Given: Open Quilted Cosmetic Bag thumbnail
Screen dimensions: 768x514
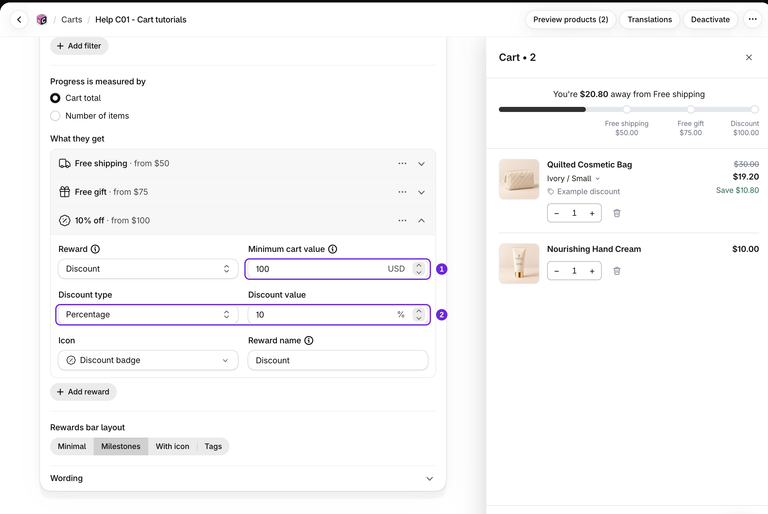Looking at the screenshot, I should coord(519,179).
